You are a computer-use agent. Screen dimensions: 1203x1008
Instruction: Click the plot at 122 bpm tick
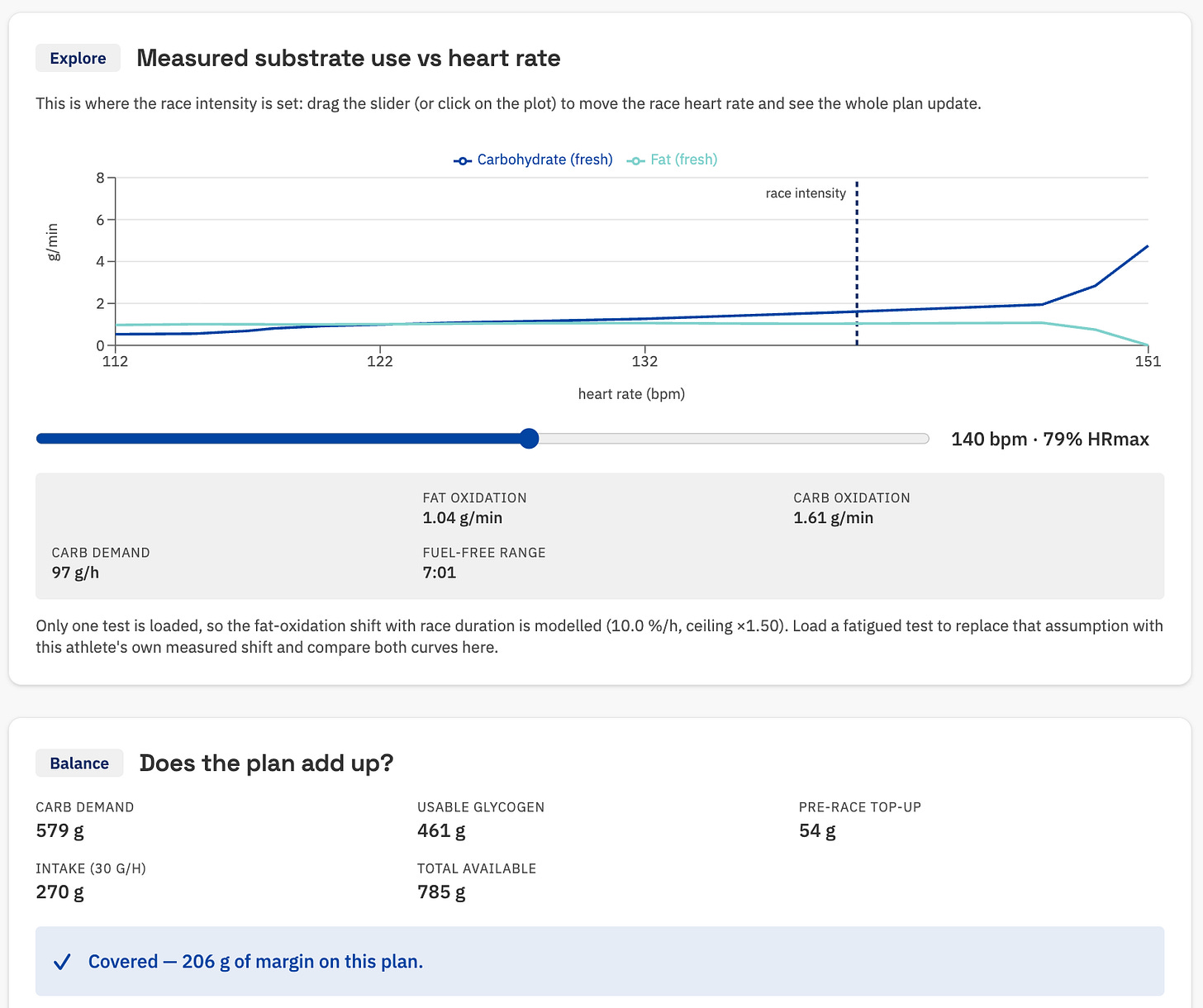tap(380, 345)
